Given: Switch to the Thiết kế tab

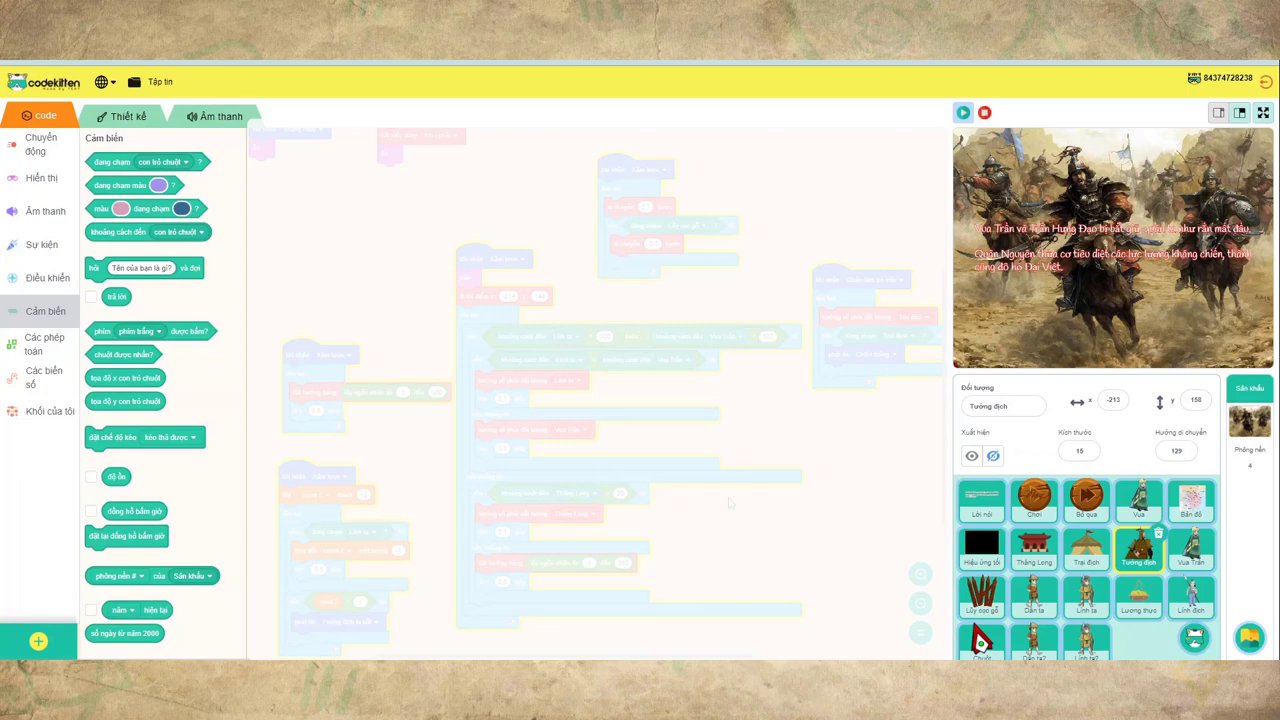Looking at the screenshot, I should [122, 117].
